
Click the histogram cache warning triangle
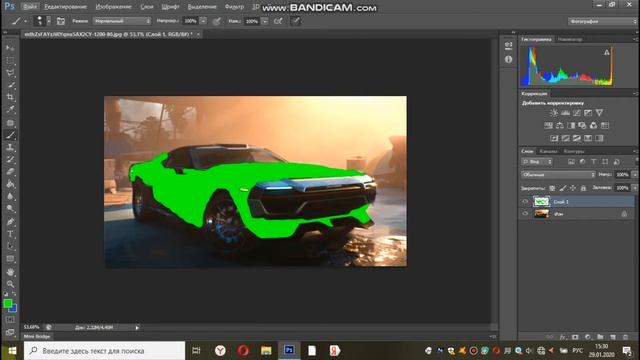(x=607, y=52)
